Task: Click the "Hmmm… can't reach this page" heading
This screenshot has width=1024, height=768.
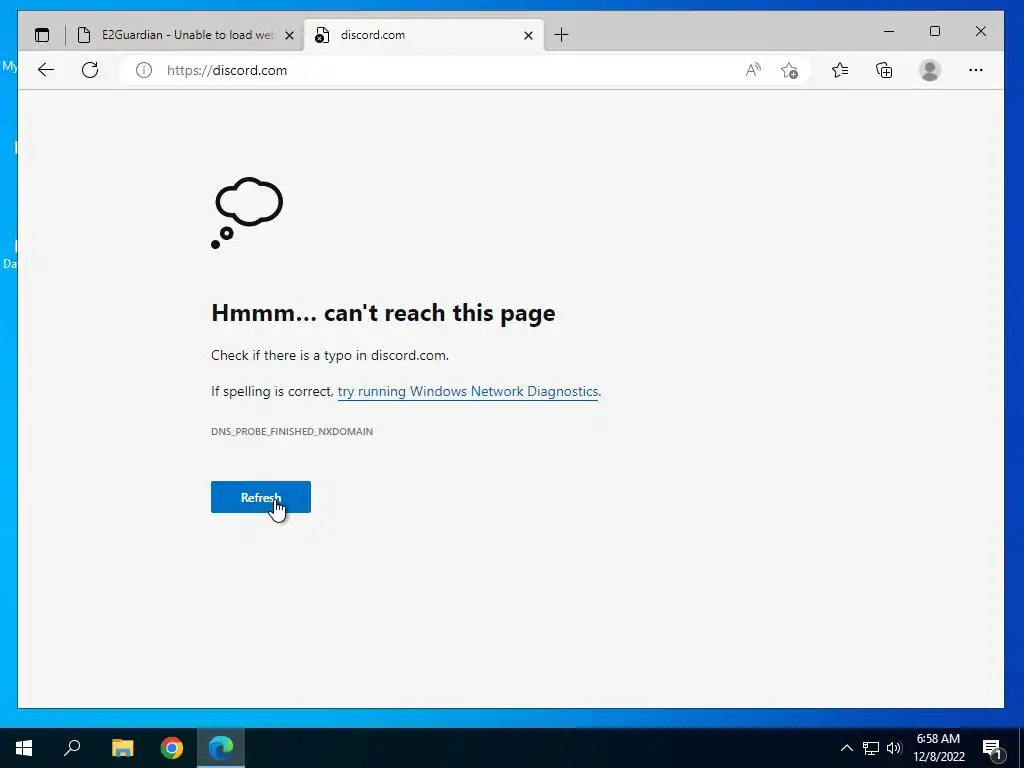Action: [x=383, y=313]
